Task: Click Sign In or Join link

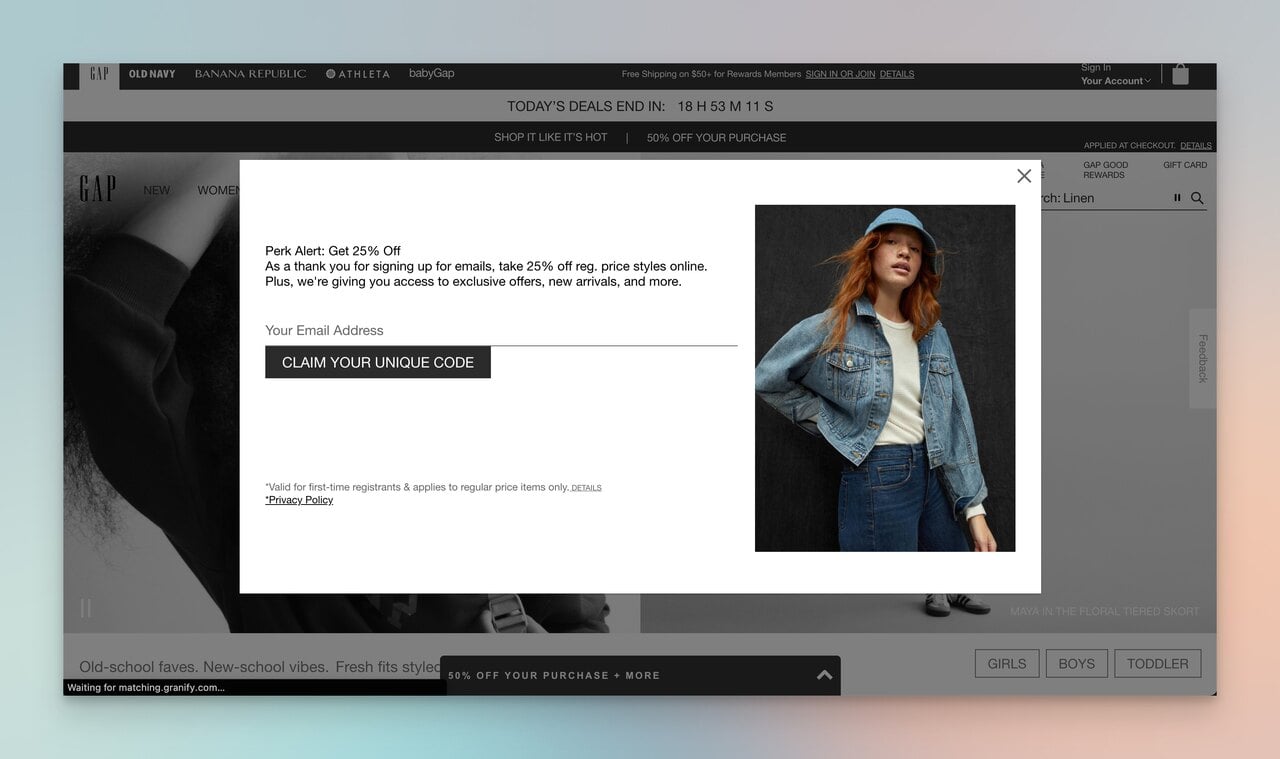Action: click(840, 74)
